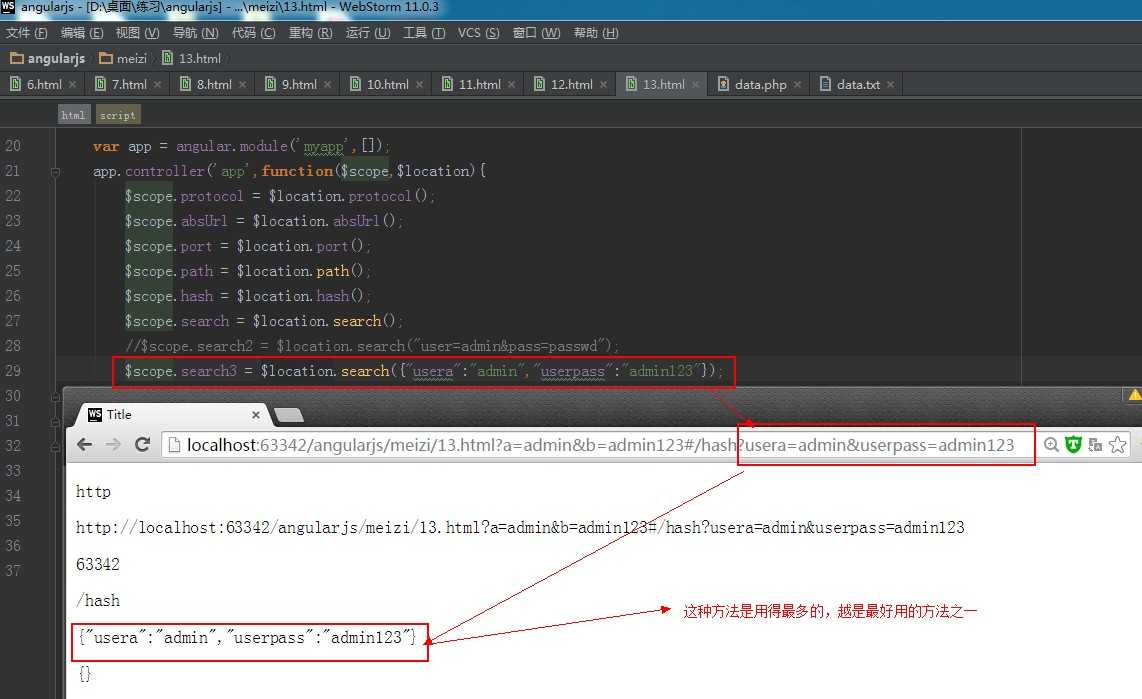Click the browser forward arrow
The width and height of the screenshot is (1142, 699).
(113, 445)
